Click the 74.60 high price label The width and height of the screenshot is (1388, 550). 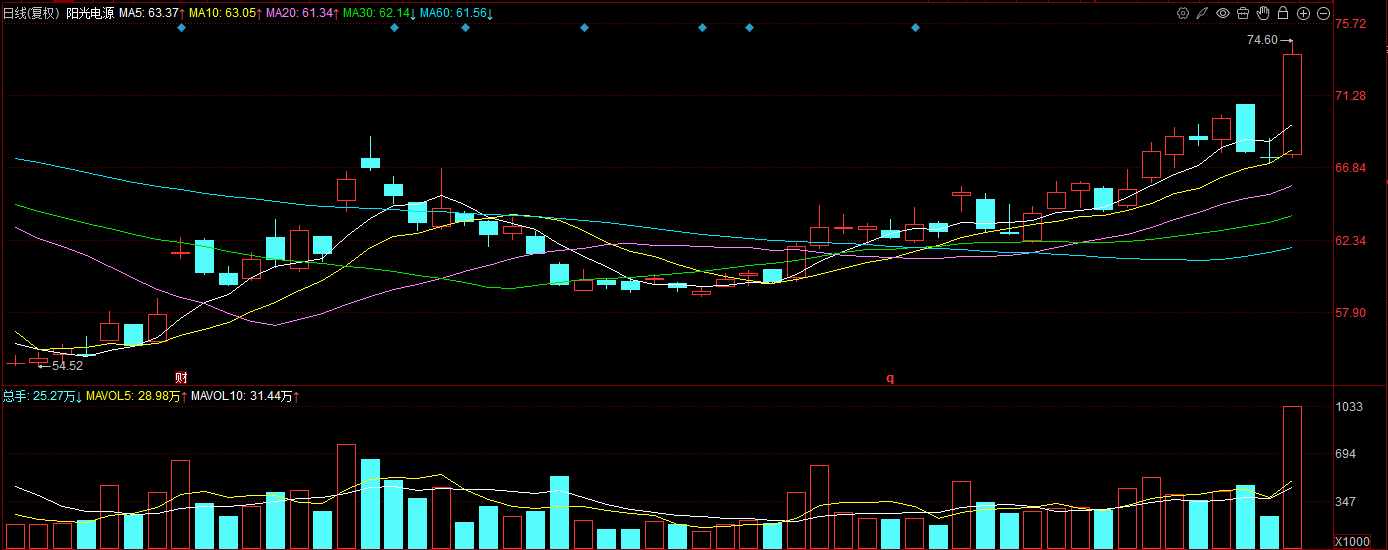coord(1262,40)
